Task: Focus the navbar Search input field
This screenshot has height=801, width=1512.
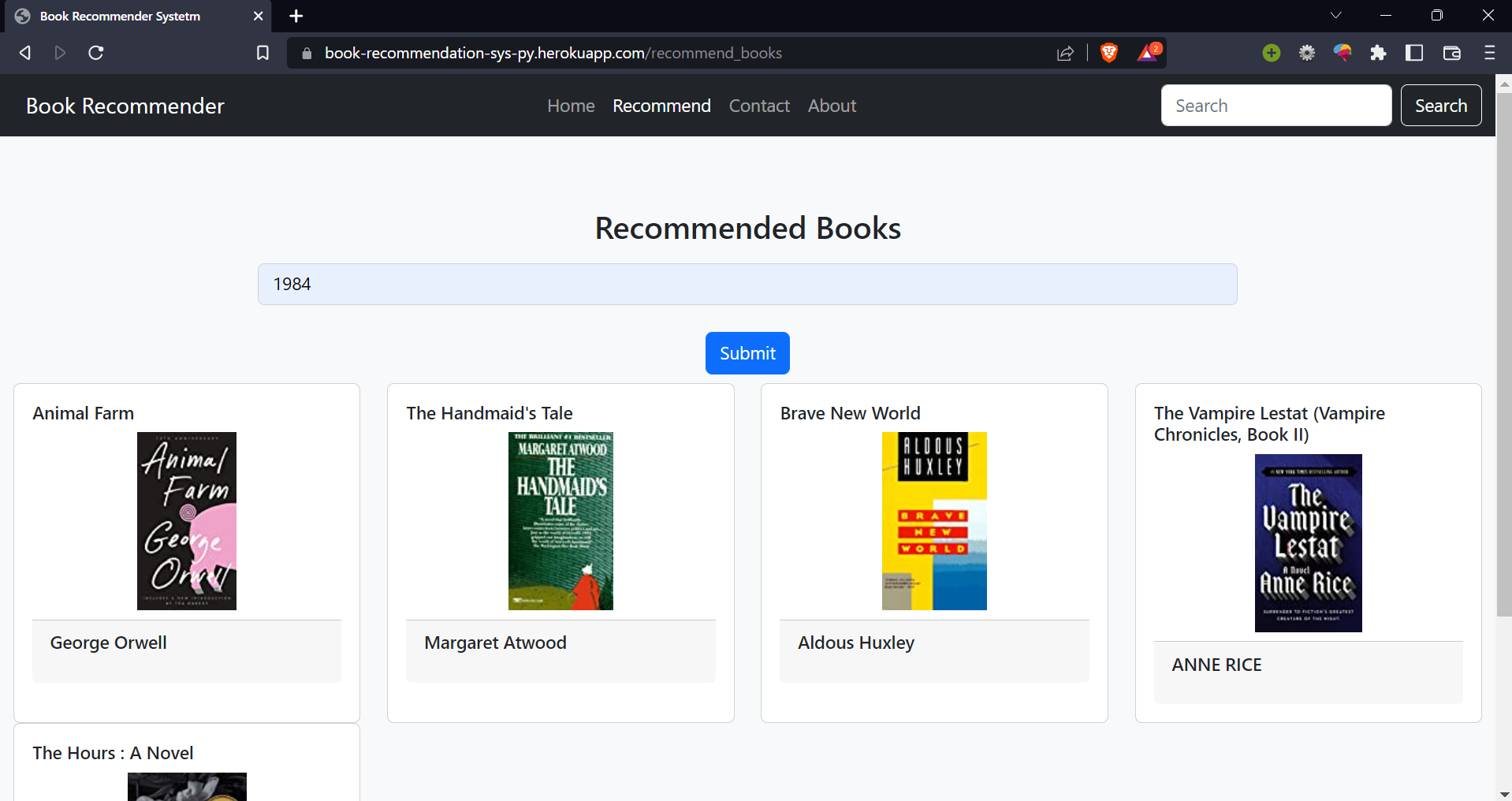Action: [x=1276, y=106]
